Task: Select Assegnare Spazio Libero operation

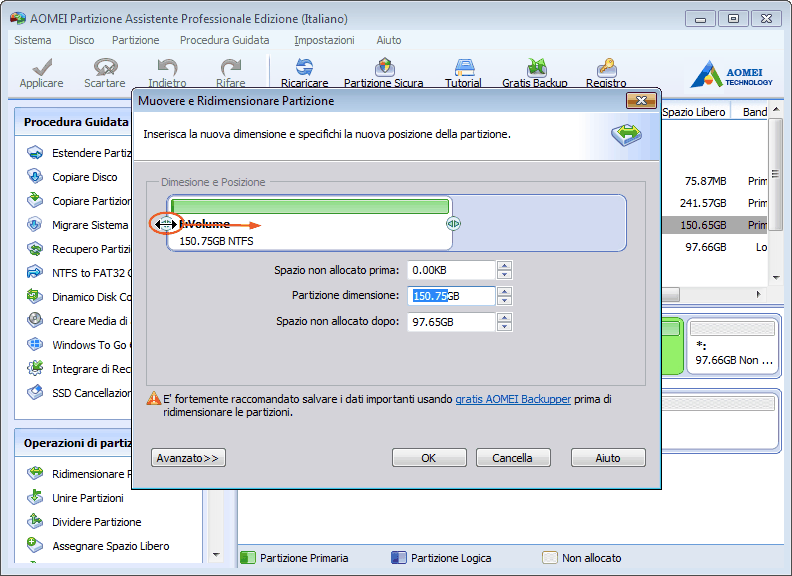Action: click(35, 546)
